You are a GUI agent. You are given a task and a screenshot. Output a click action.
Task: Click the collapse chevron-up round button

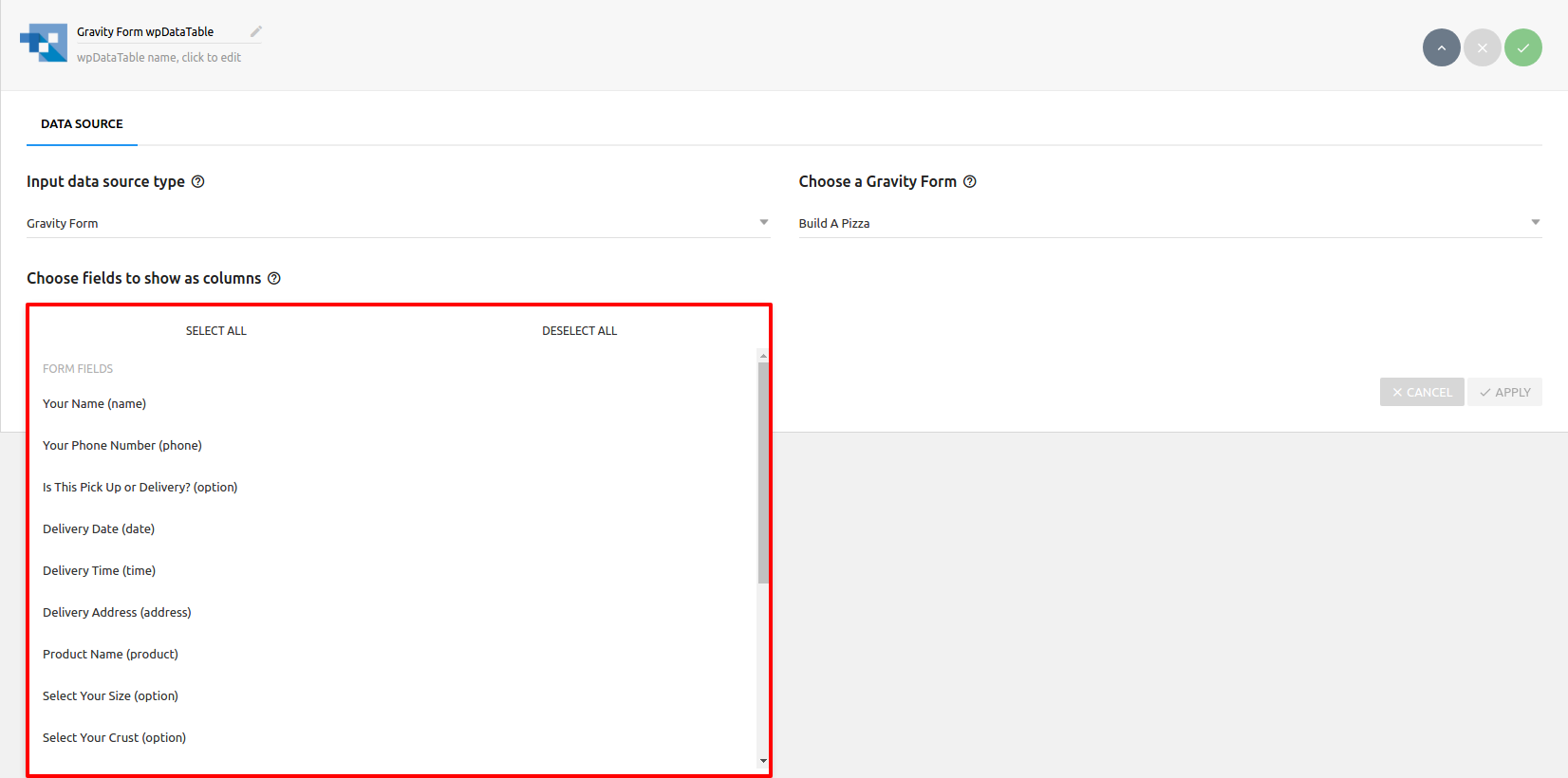(x=1441, y=47)
